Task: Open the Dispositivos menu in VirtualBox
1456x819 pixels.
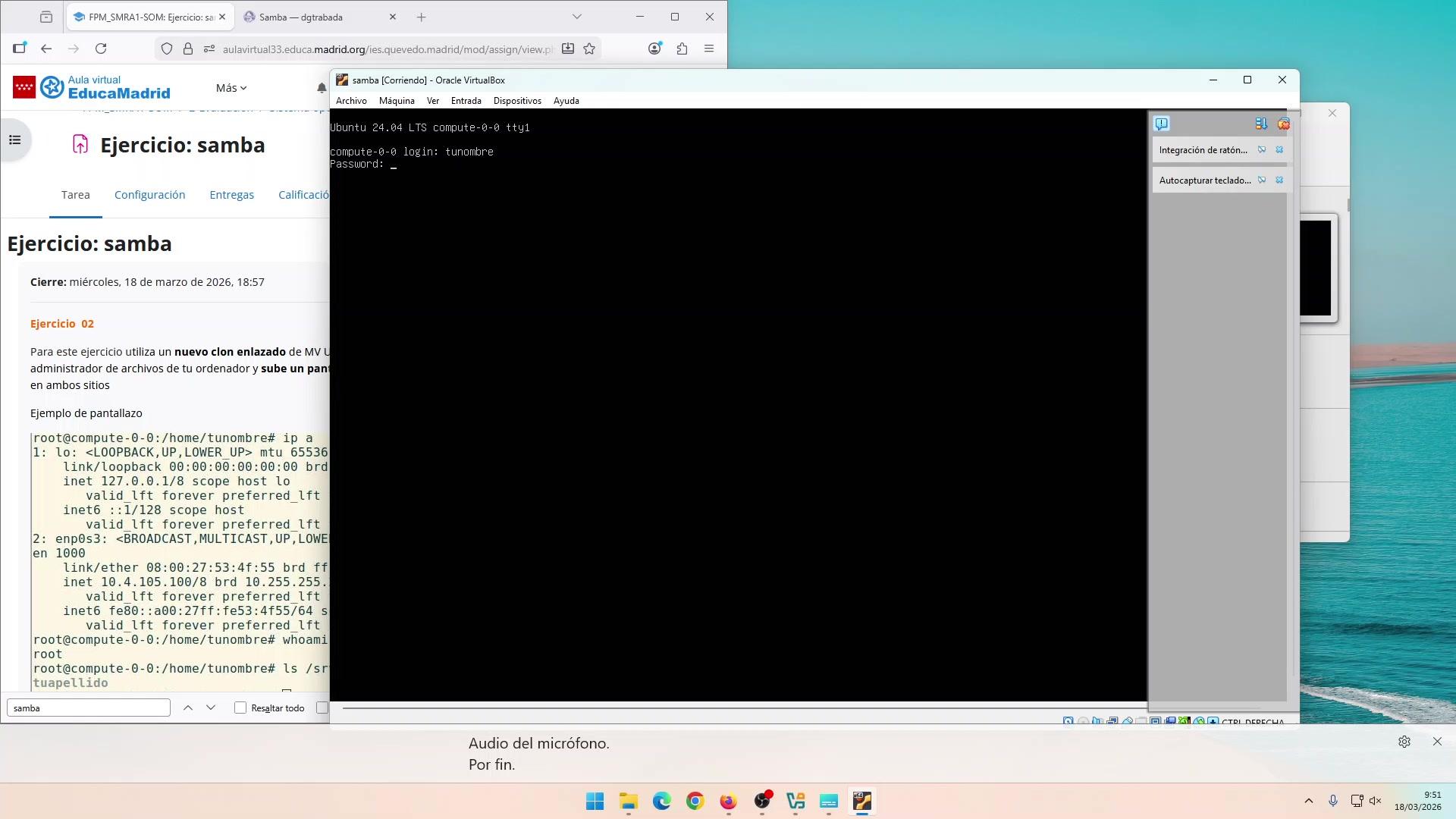Action: pos(517,101)
